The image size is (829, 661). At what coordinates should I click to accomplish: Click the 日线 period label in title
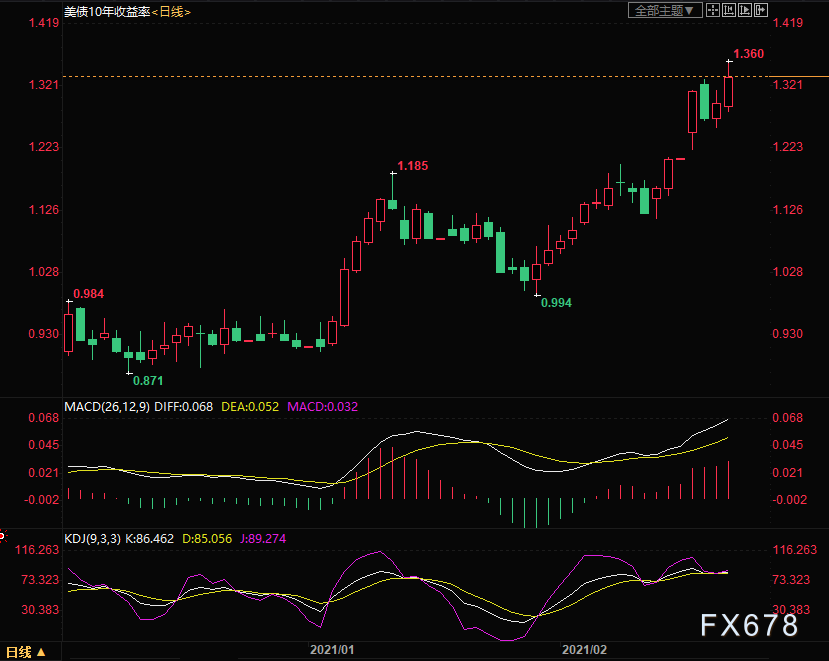[171, 12]
